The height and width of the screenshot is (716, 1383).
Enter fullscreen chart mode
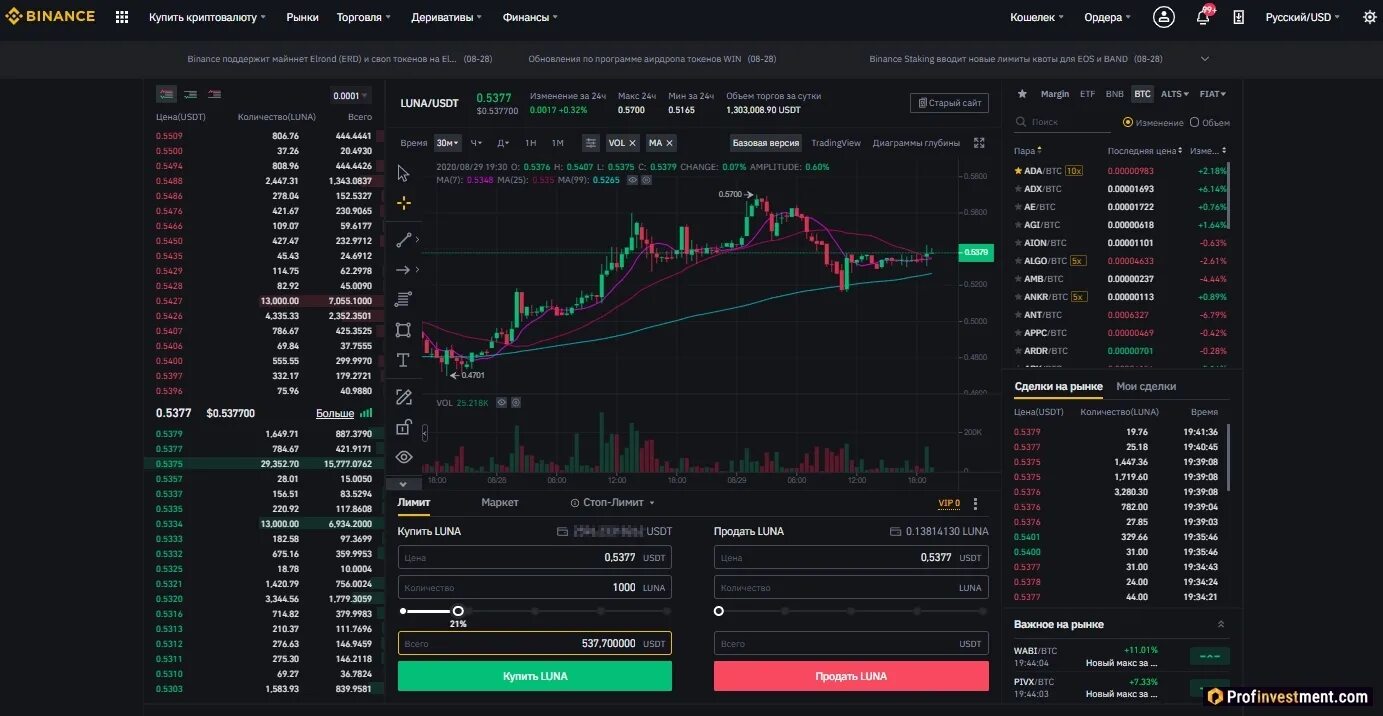(x=979, y=143)
